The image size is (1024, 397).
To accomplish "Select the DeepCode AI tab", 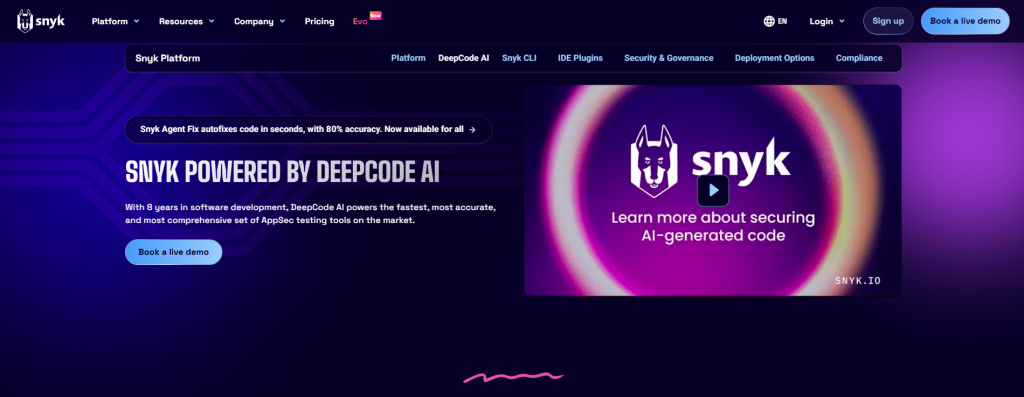I will click(x=464, y=58).
